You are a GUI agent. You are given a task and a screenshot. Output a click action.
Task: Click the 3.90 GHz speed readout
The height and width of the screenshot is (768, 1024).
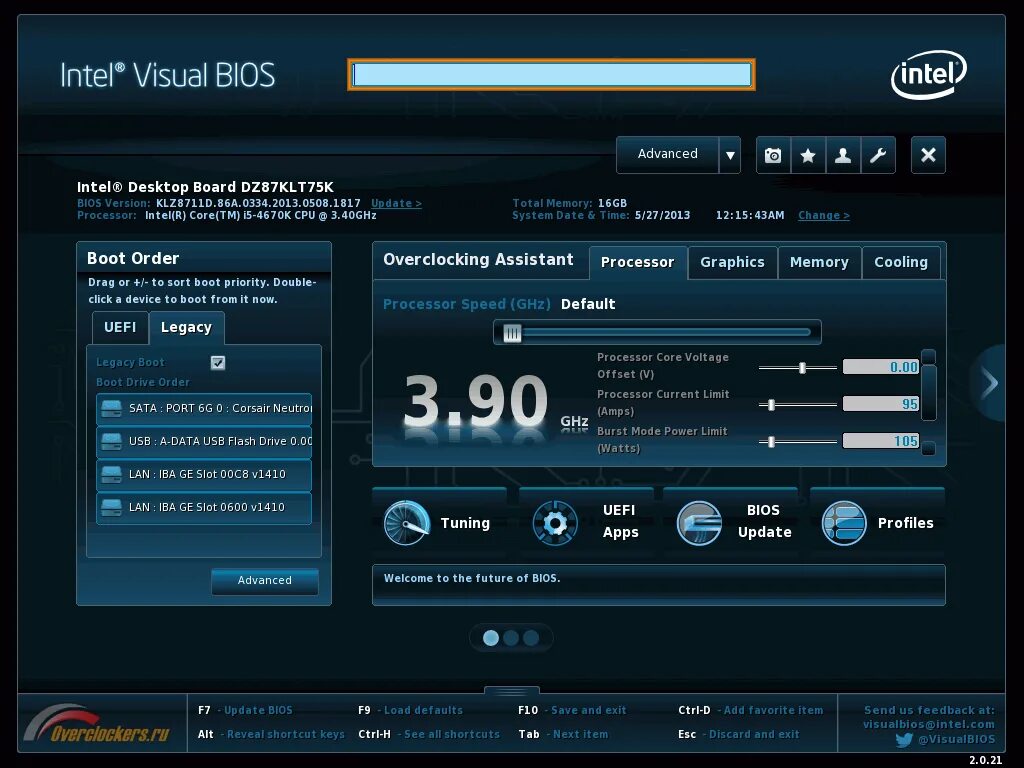click(475, 401)
